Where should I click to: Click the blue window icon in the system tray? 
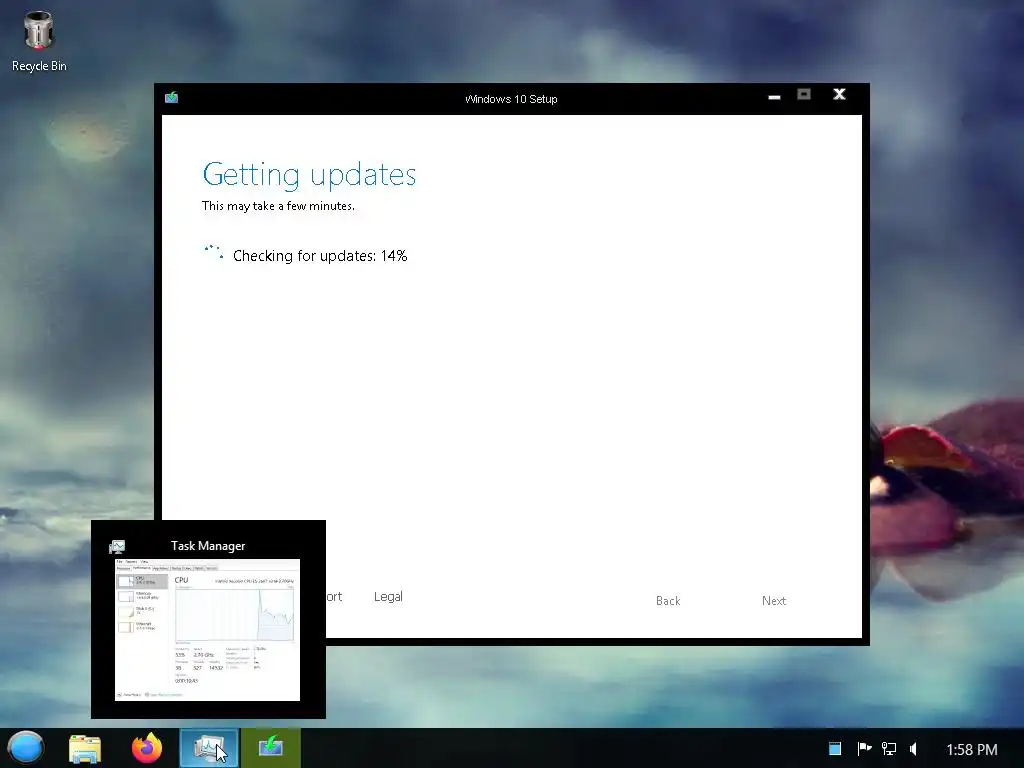point(835,749)
